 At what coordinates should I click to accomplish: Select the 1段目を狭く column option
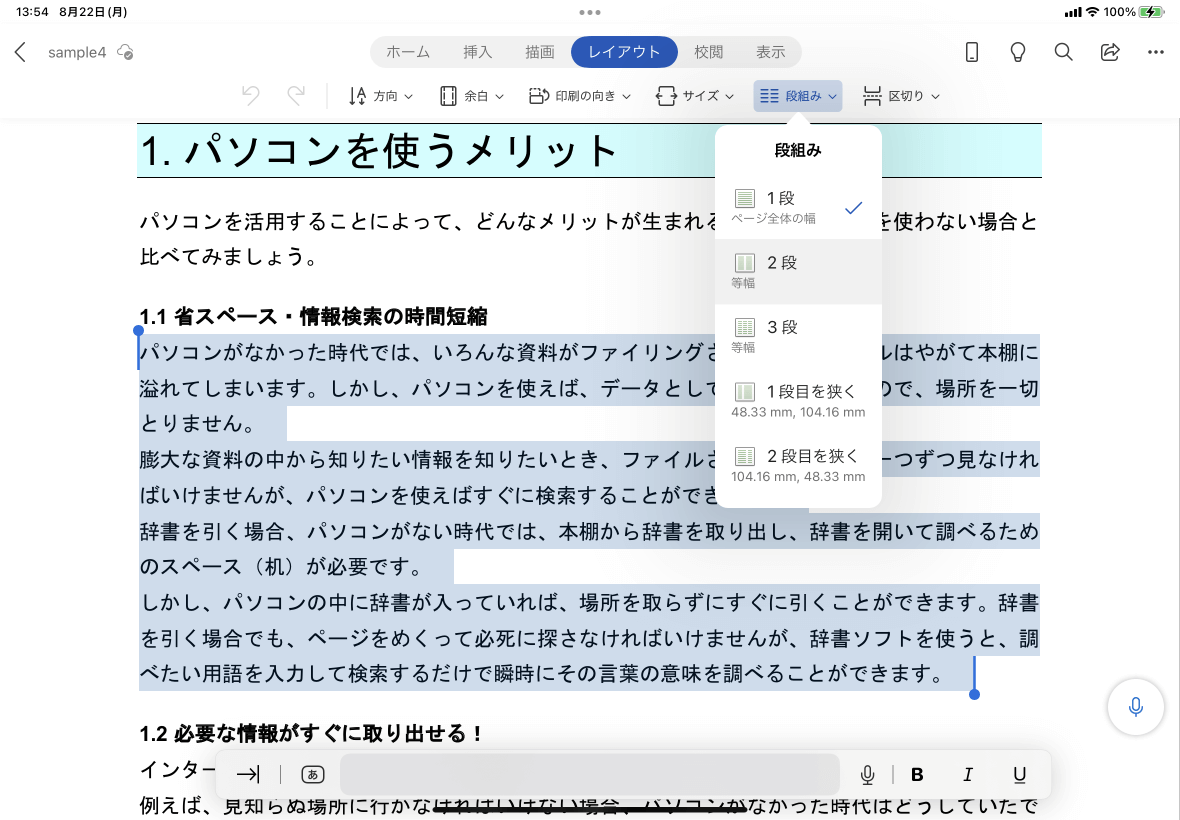(798, 401)
